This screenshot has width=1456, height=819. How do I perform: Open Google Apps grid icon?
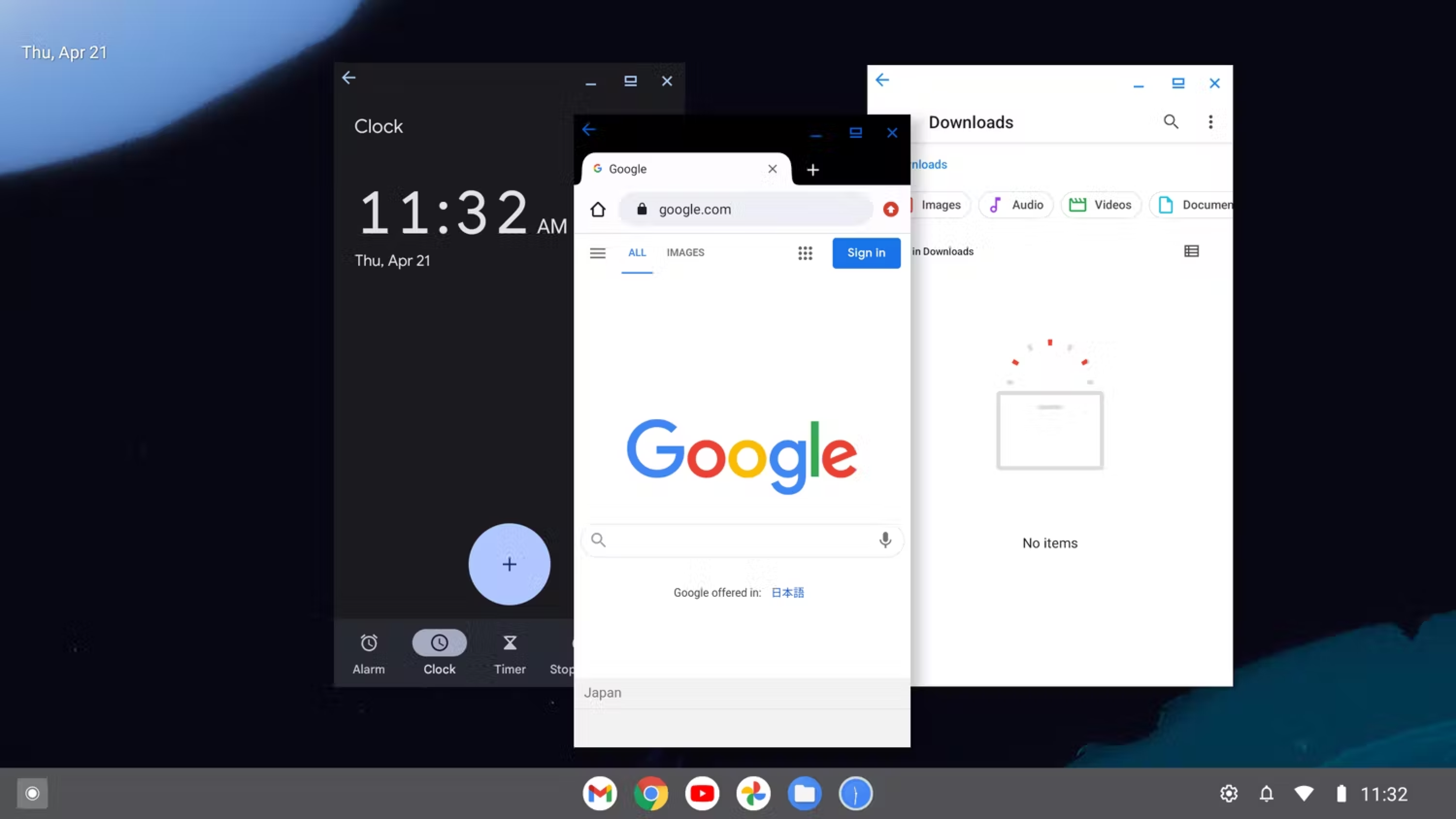805,252
